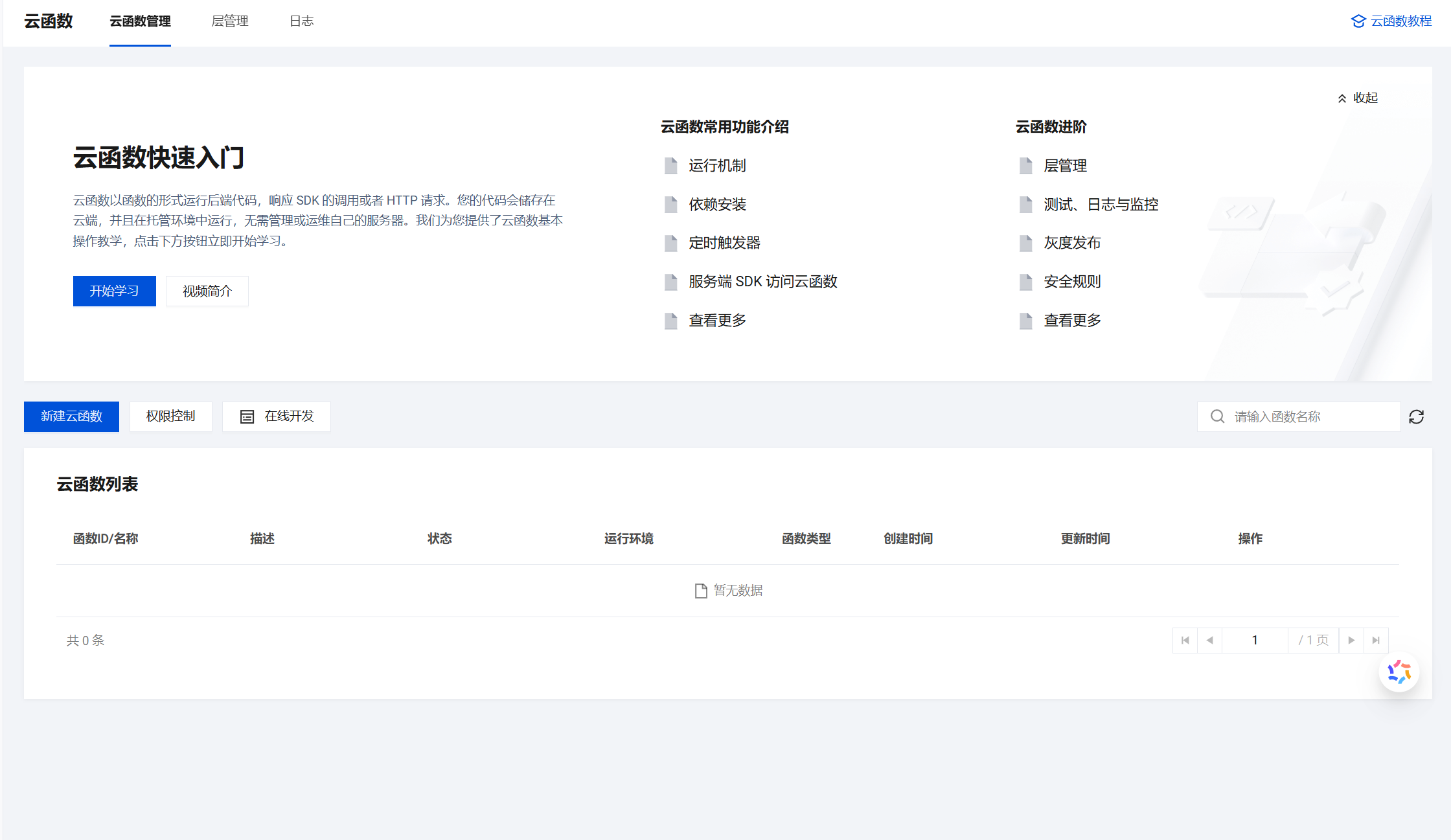This screenshot has height=840, width=1451.
Task: Click the 创建时间 column header
Action: pyautogui.click(x=908, y=539)
